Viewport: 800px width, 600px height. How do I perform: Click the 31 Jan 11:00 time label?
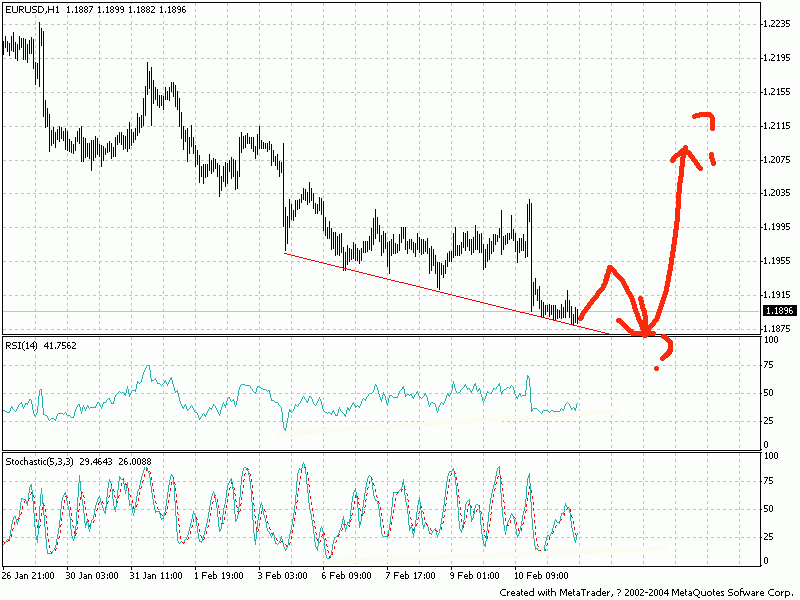click(x=156, y=576)
